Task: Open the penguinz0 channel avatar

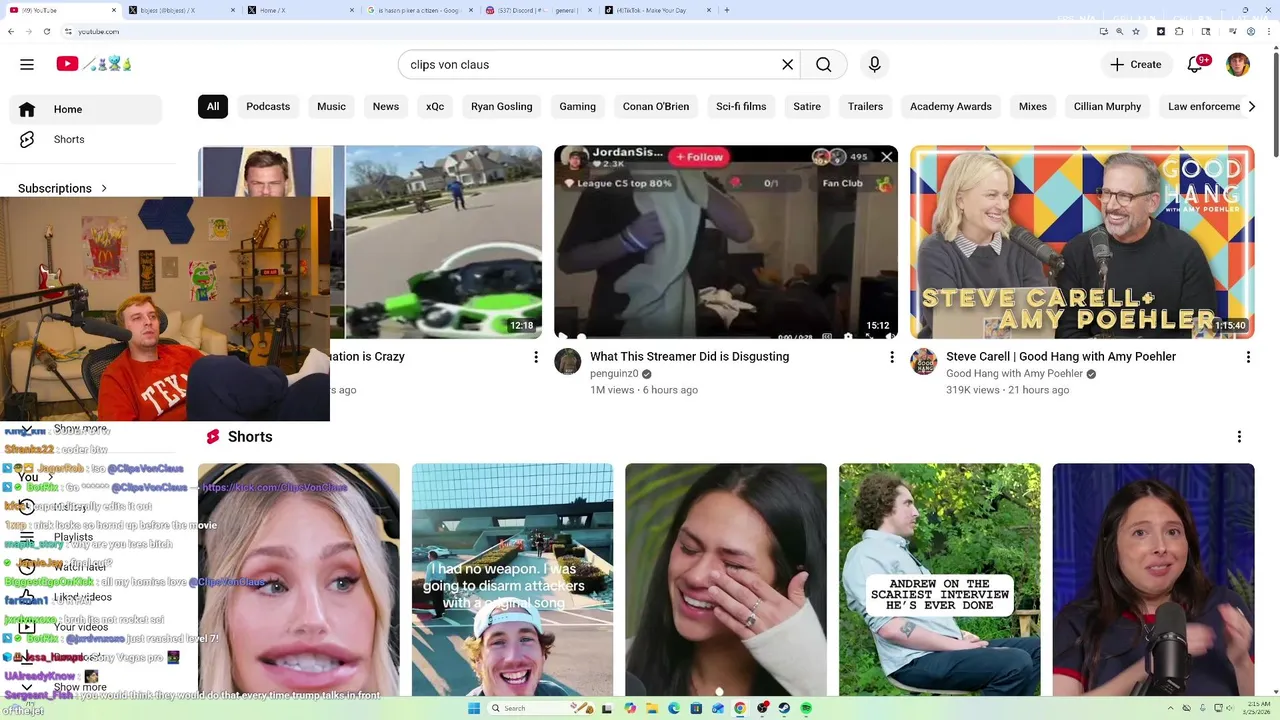Action: pyautogui.click(x=568, y=362)
